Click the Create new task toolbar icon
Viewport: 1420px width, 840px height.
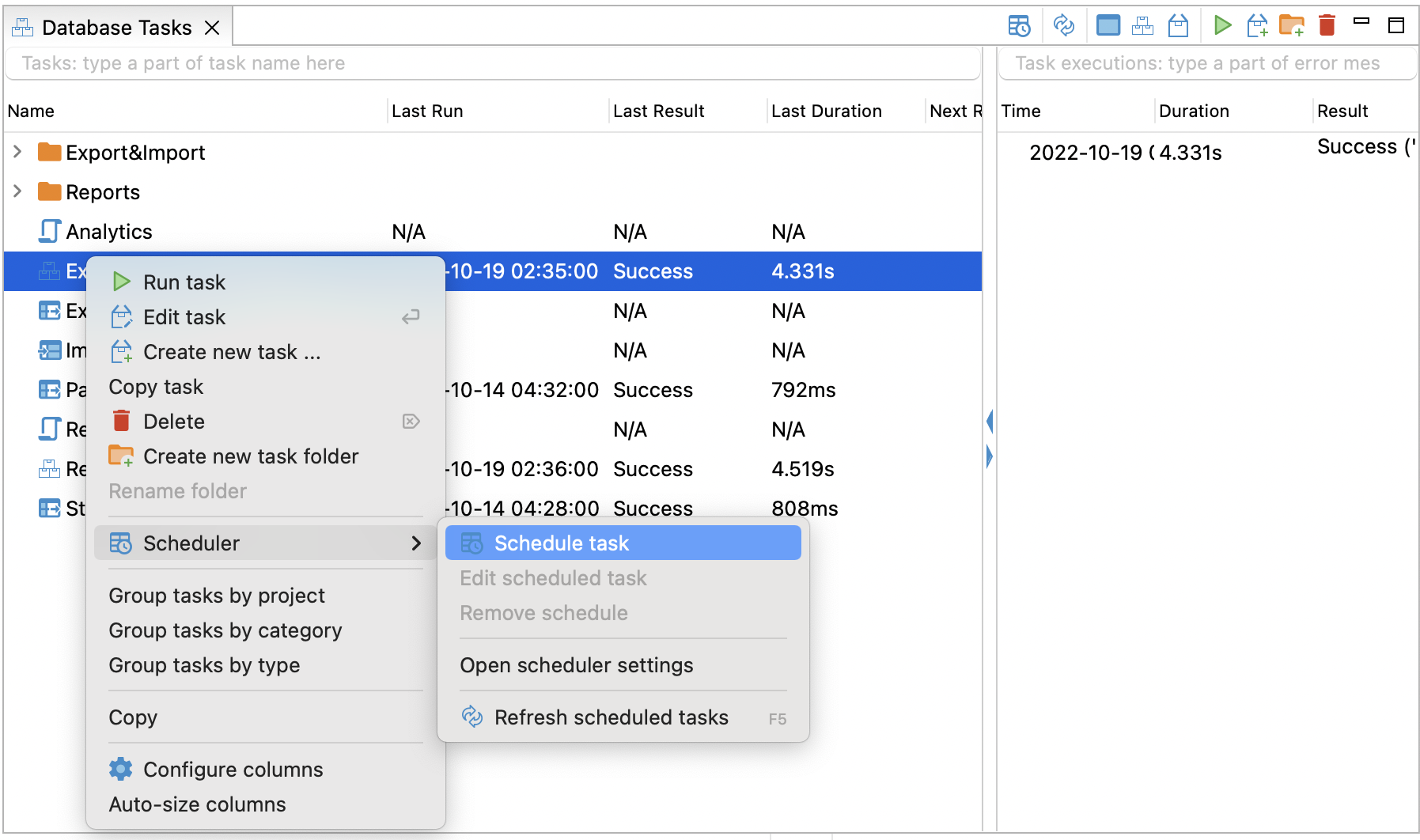(1257, 25)
